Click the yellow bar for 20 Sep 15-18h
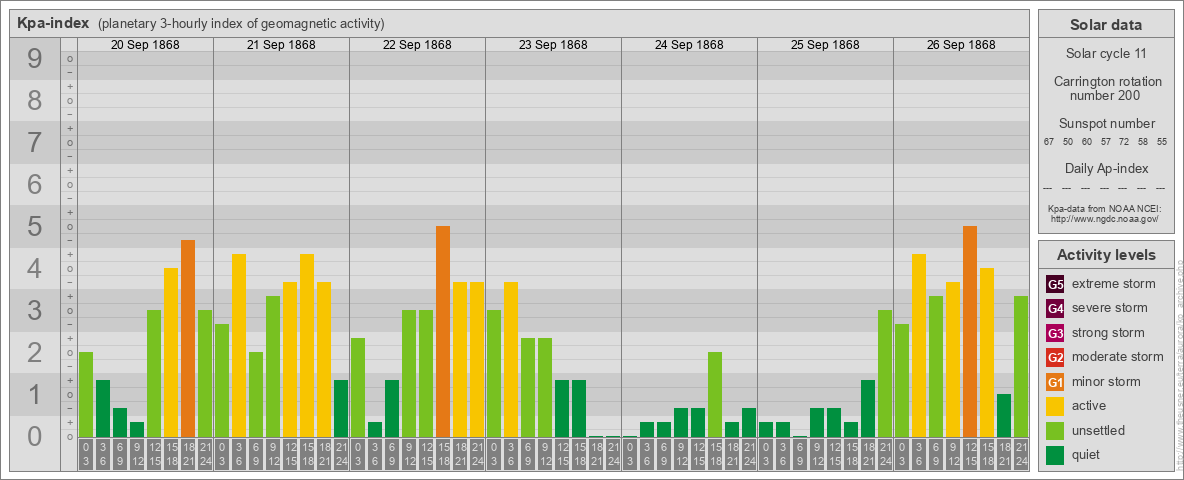1184x480 pixels. (x=171, y=352)
